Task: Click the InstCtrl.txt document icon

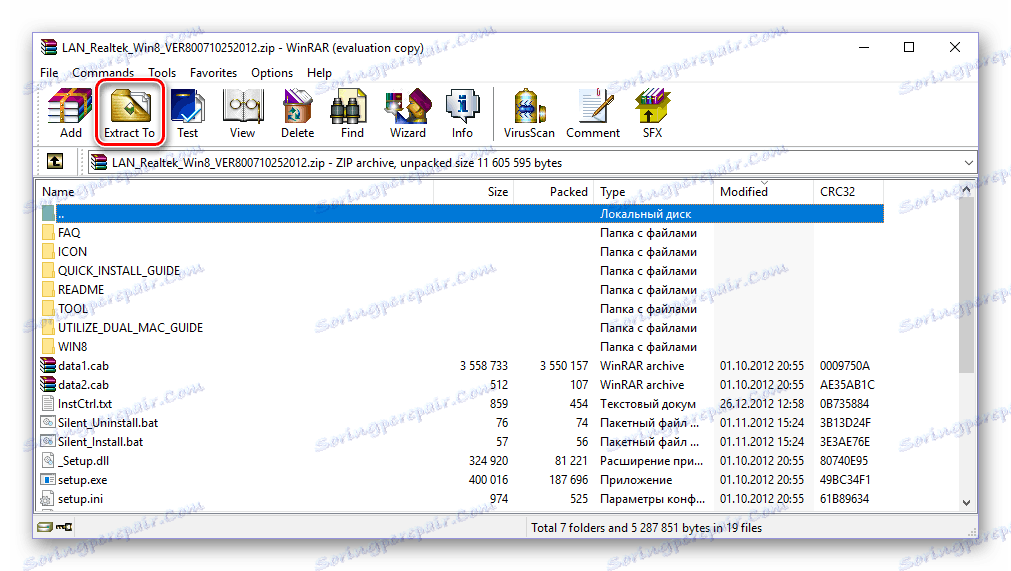Action: click(48, 404)
